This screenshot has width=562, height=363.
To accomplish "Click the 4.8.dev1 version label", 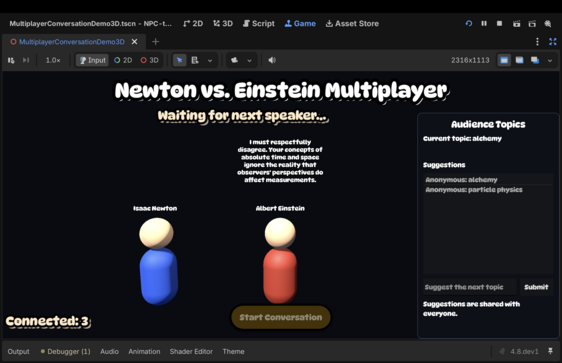I will 524,352.
